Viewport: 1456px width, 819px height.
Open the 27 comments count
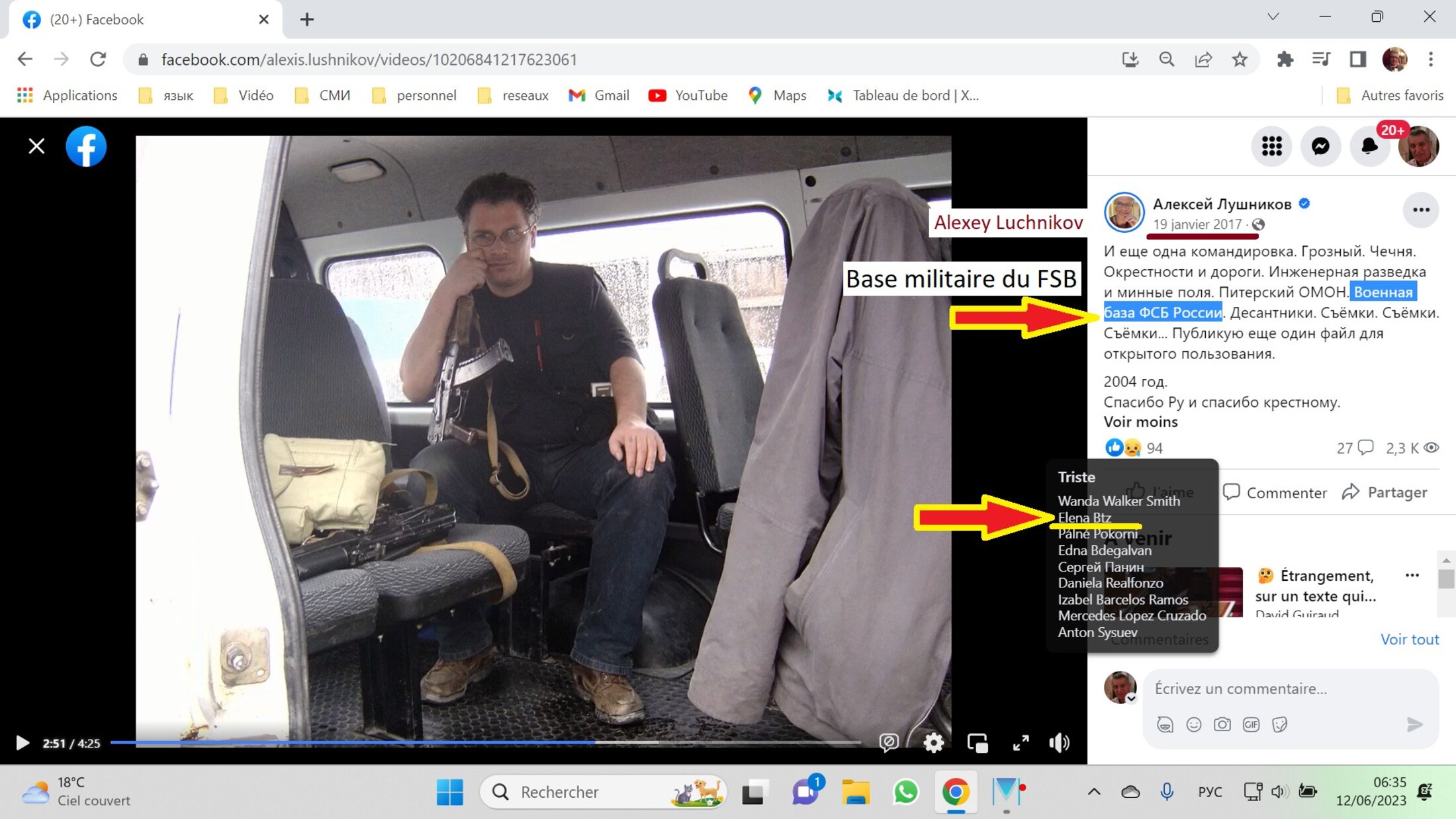tap(1355, 448)
